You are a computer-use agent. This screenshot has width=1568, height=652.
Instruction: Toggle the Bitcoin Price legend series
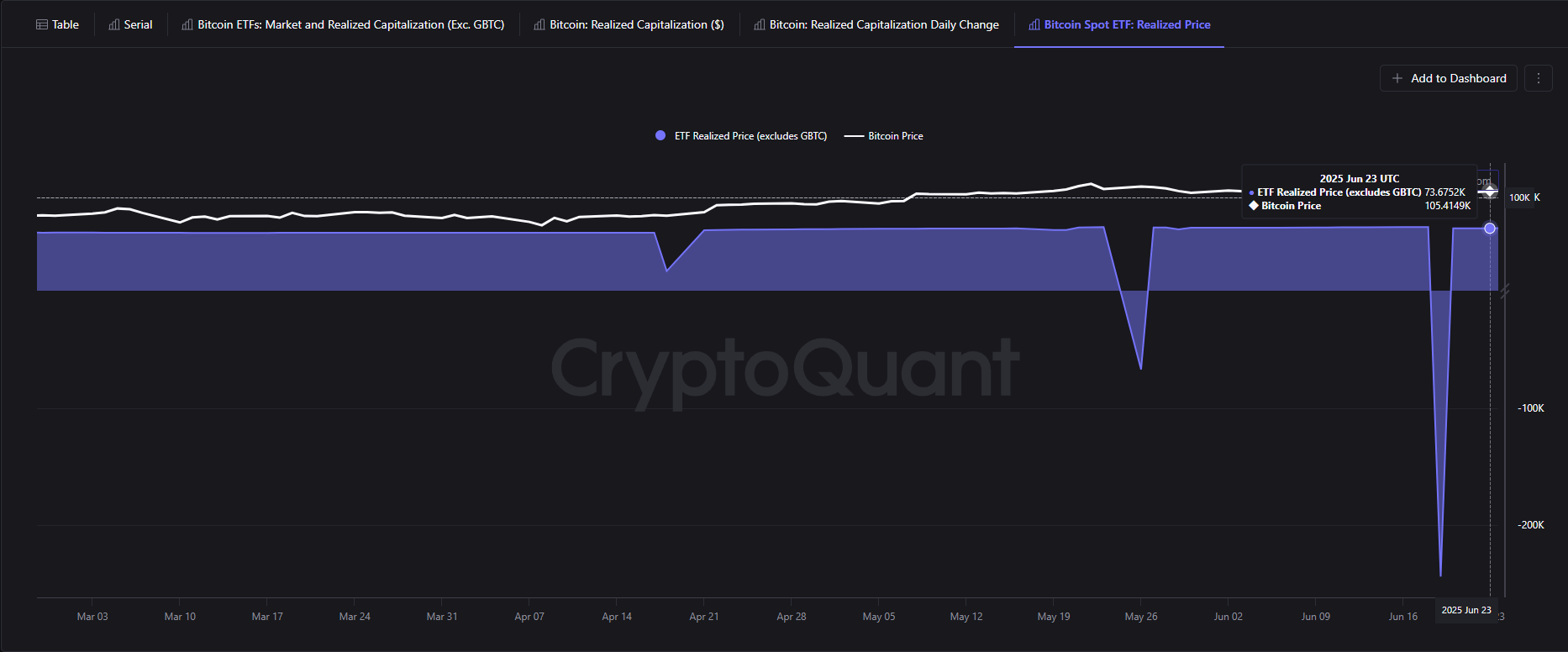click(884, 136)
